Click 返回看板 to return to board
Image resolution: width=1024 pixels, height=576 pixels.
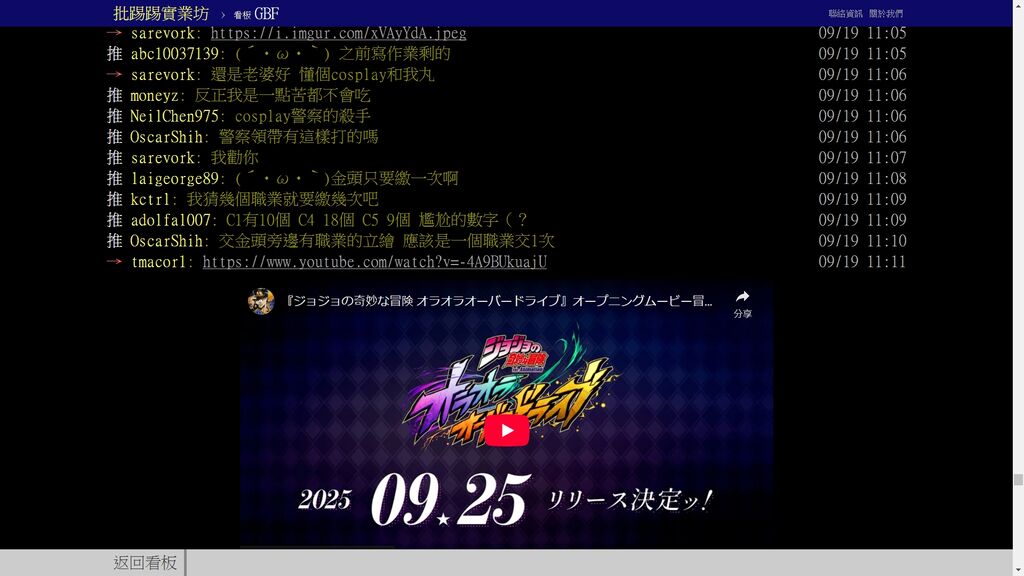(x=145, y=563)
